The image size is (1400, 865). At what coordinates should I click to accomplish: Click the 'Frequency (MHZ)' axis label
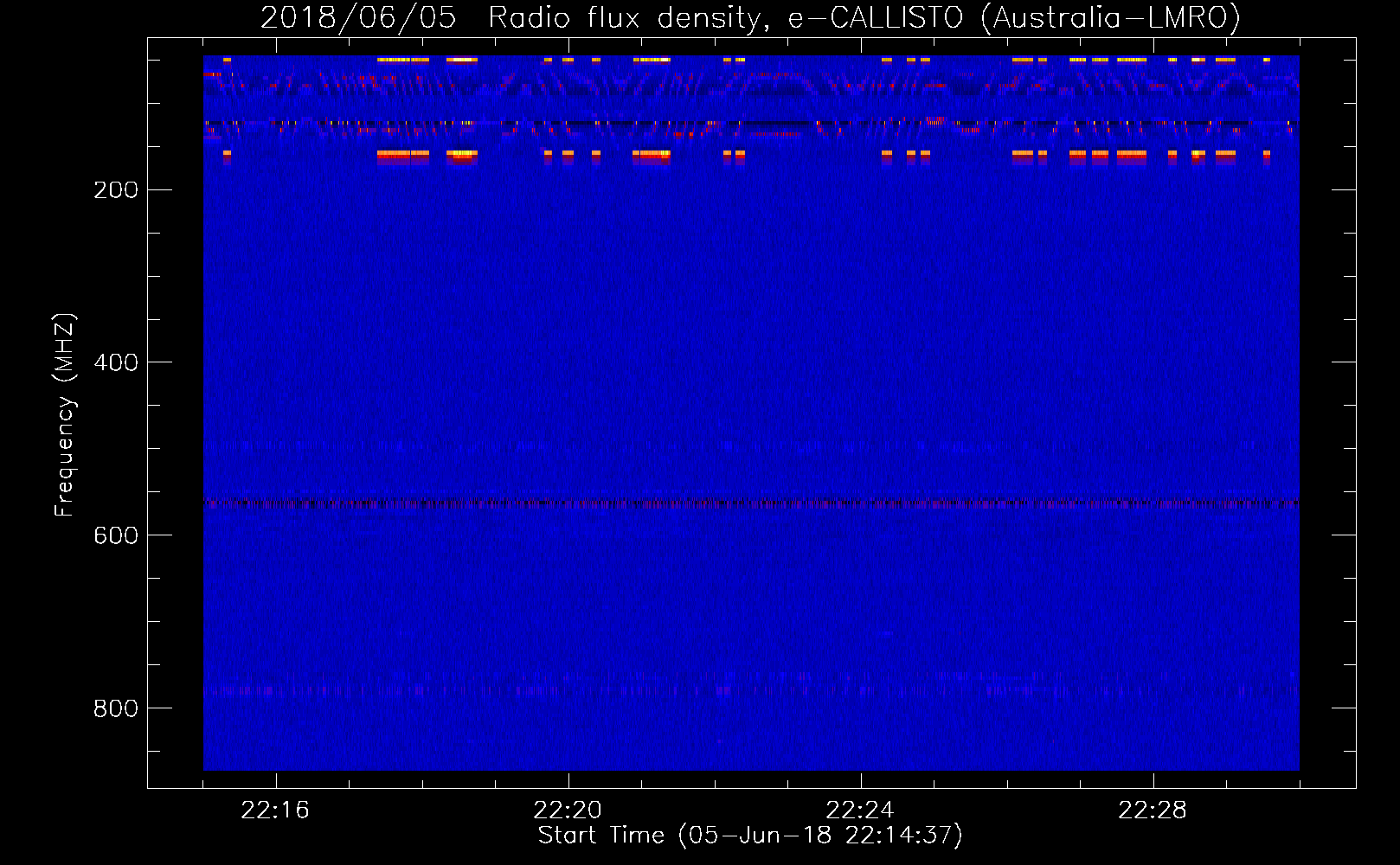[64, 414]
